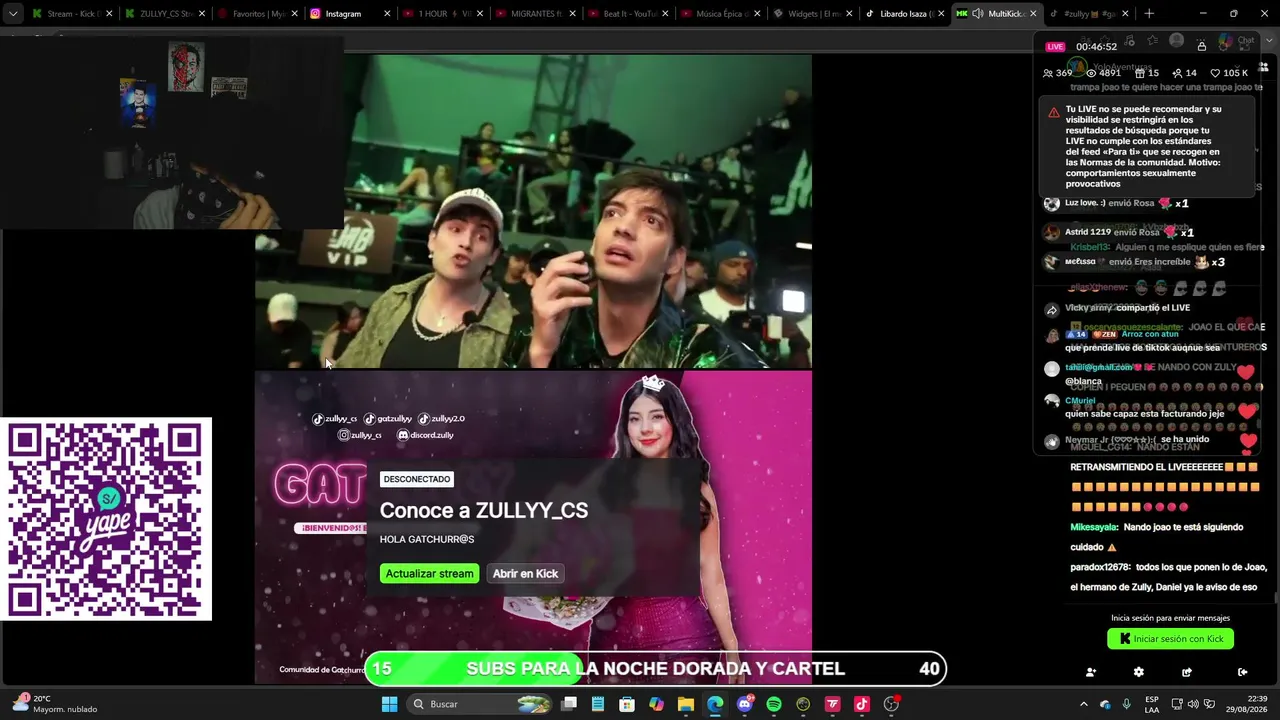Image resolution: width=1280 pixels, height=720 pixels.
Task: Open the weather widget showing 20°C
Action: click(56, 704)
